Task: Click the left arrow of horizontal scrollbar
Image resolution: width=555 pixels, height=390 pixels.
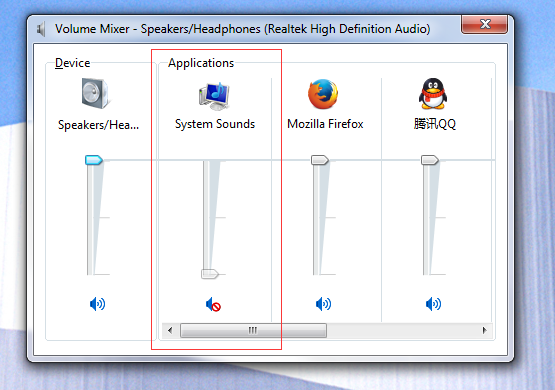Action: tap(170, 331)
